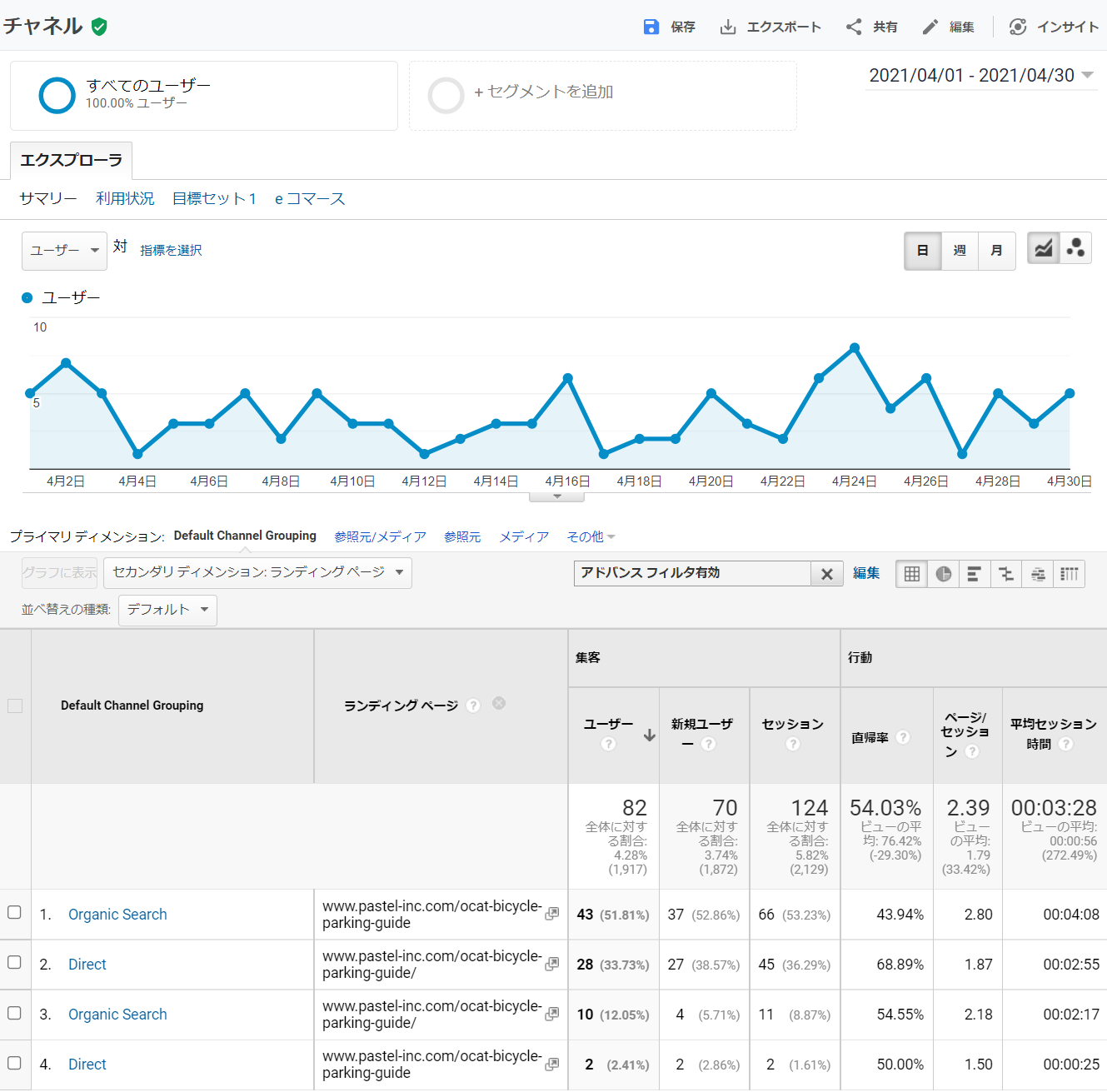This screenshot has width=1107, height=1092.
Task: Click the save disk icon
Action: point(651,27)
